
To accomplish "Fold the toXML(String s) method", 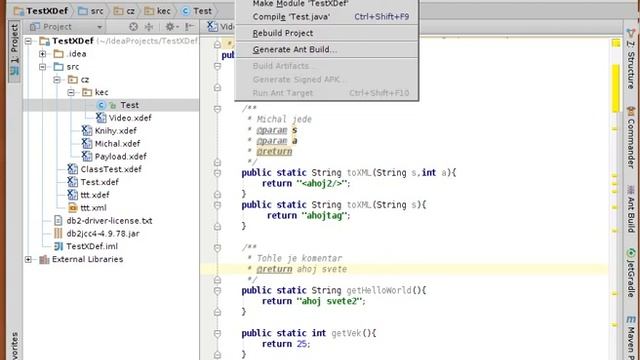I will point(217,205).
